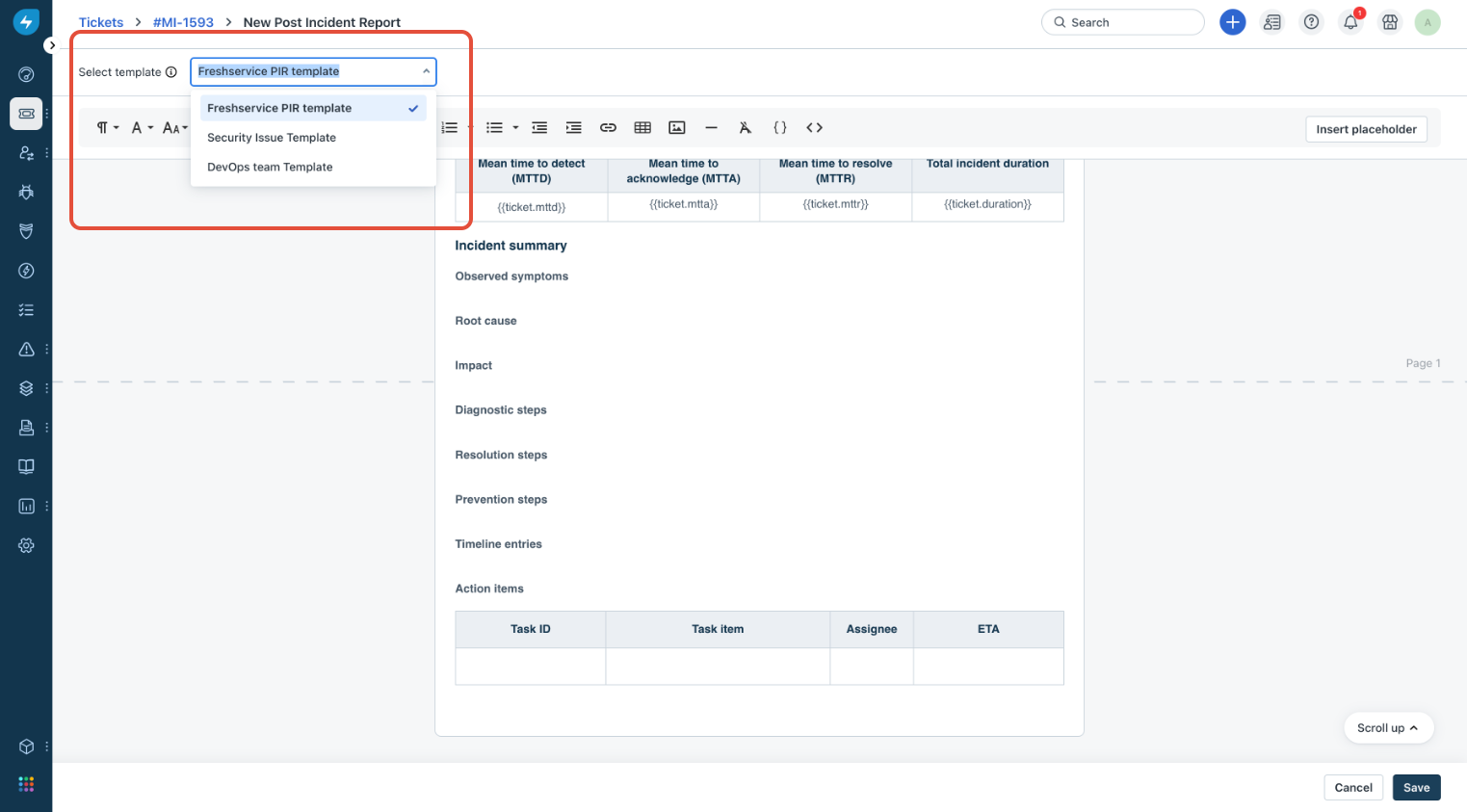Open the Dashboard icon in sidebar
The image size is (1467, 812).
[26, 74]
